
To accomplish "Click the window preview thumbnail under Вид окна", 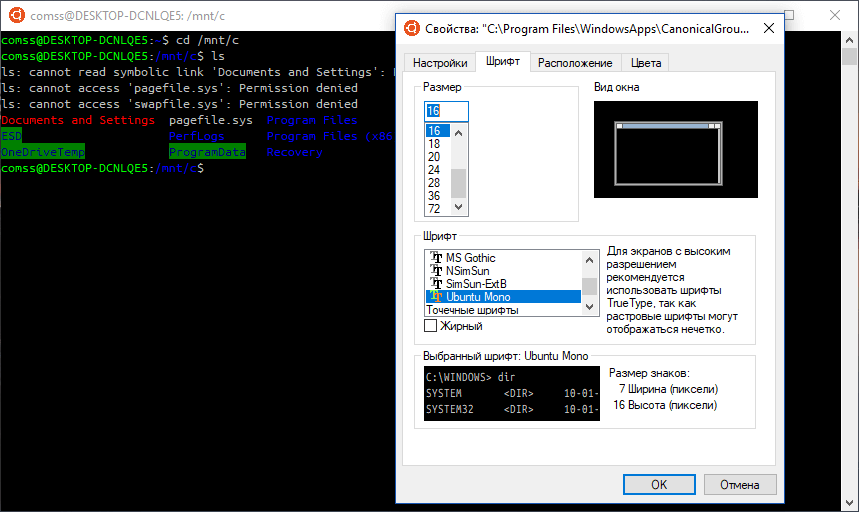I will point(675,149).
